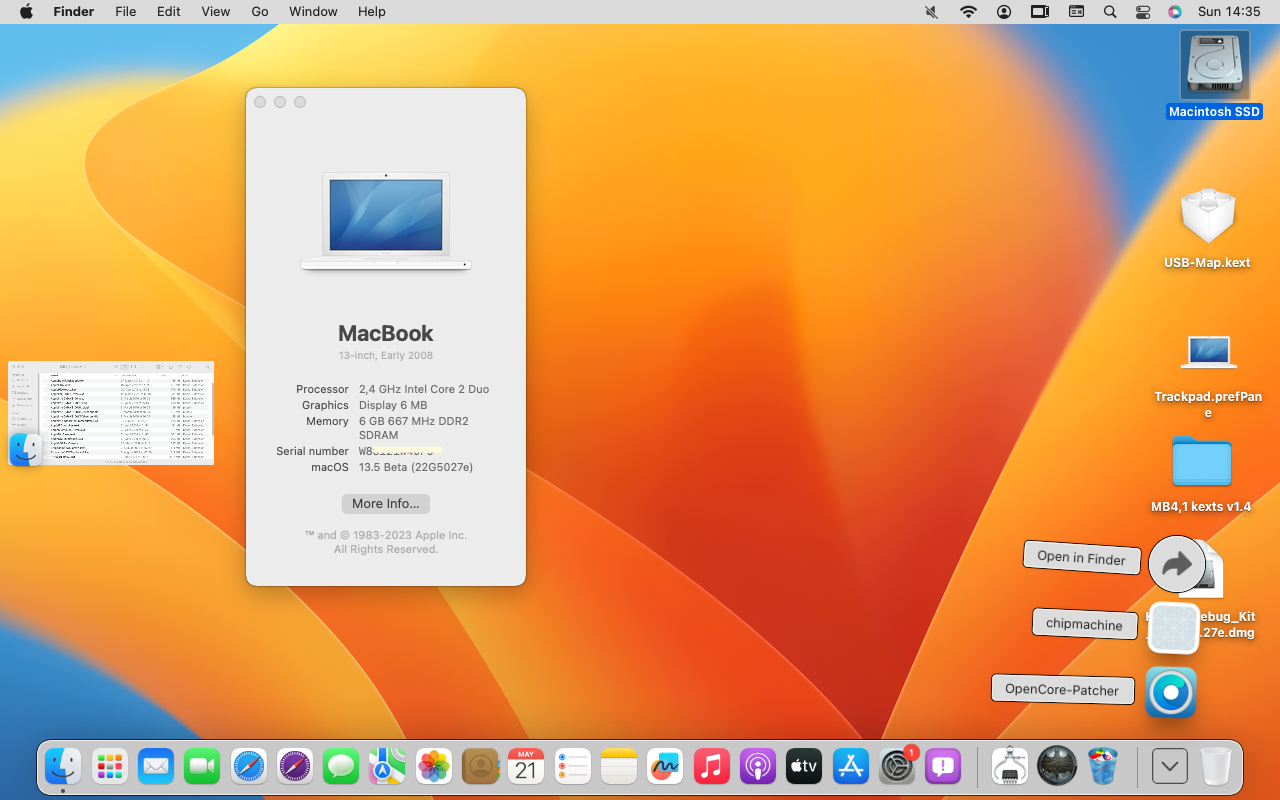1280x800 pixels.
Task: Start FaceTime from the Dock
Action: (202, 767)
